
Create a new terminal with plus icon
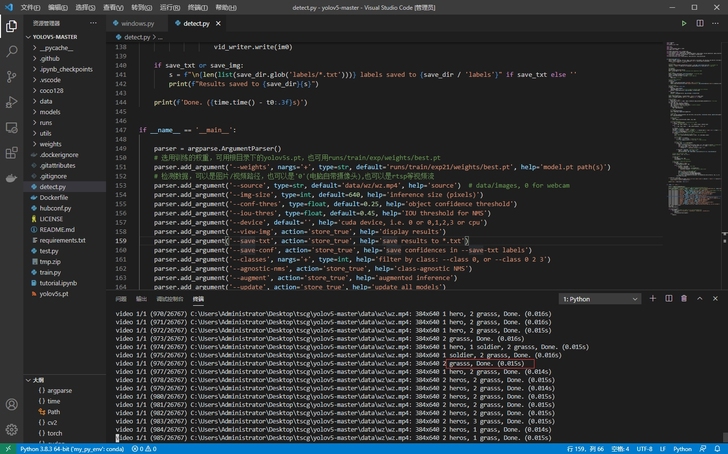(653, 298)
